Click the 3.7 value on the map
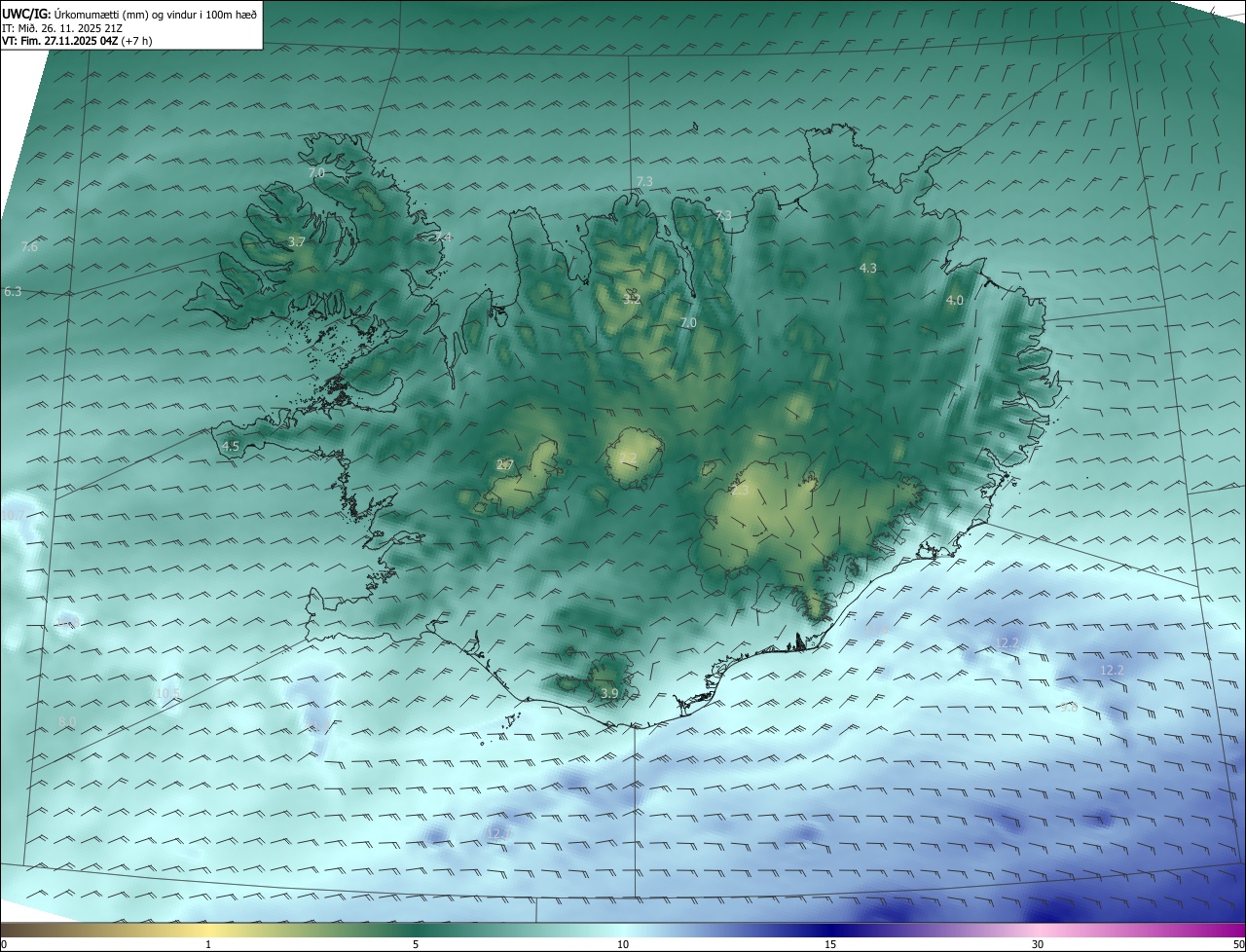This screenshot has width=1246, height=952. 297,241
